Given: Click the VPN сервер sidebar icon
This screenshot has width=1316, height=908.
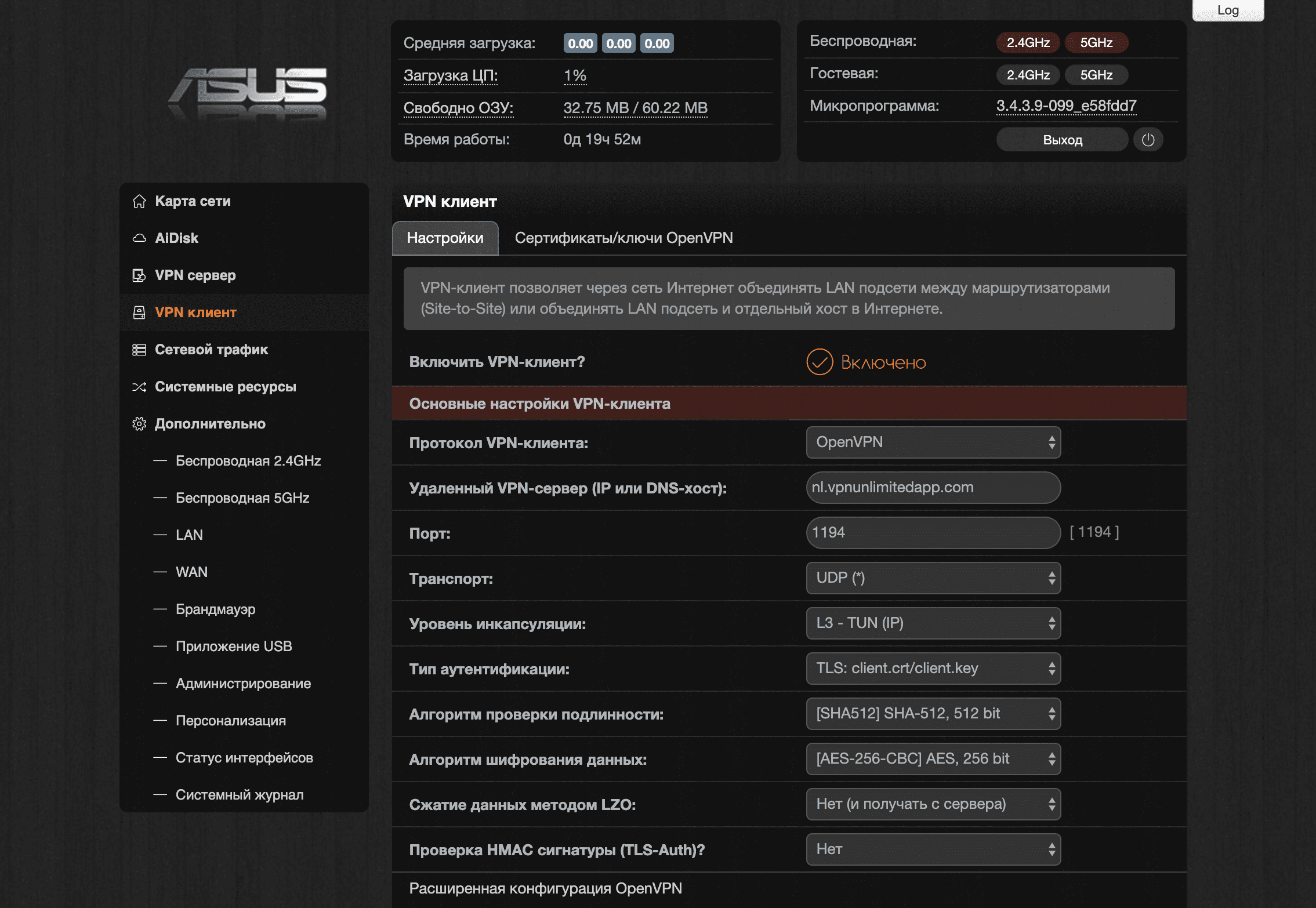Looking at the screenshot, I should click(x=139, y=275).
